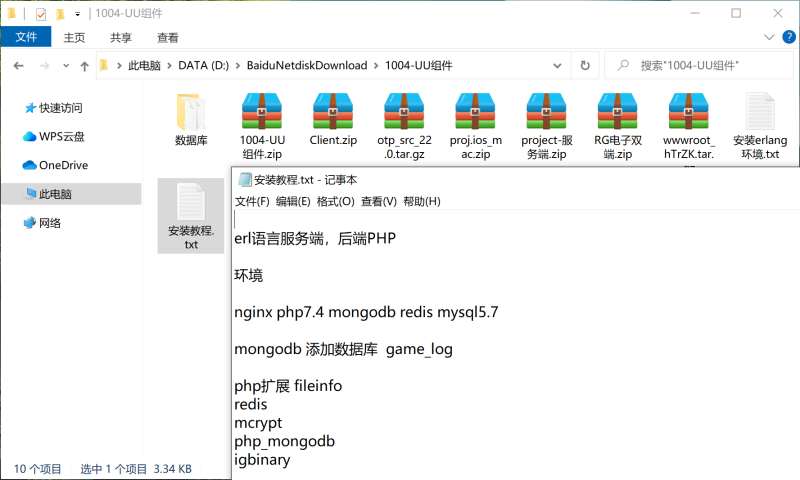800x480 pixels.
Task: Open the Explorer help button
Action: (x=789, y=37)
